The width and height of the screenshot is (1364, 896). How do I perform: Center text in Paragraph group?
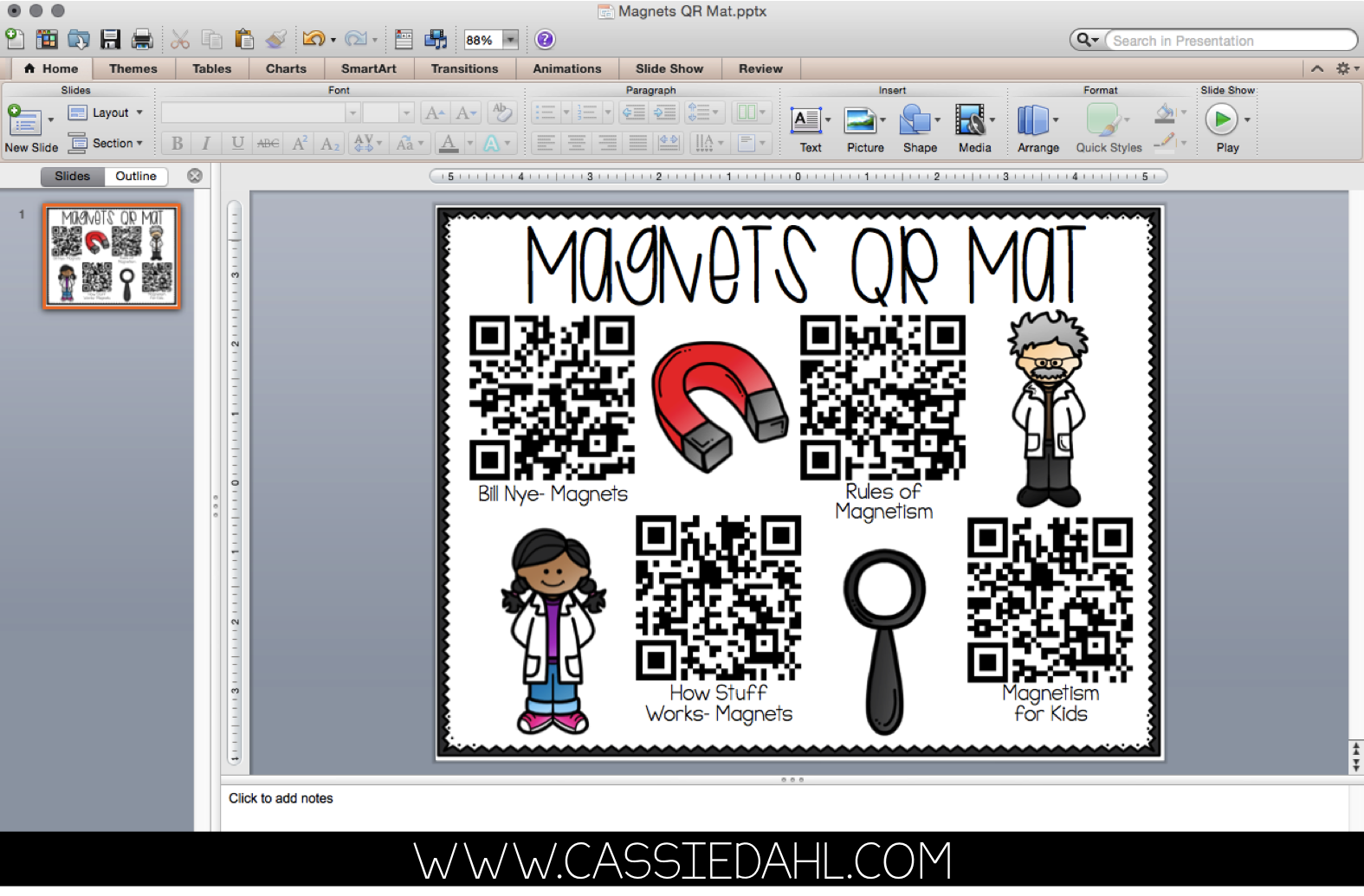(576, 143)
